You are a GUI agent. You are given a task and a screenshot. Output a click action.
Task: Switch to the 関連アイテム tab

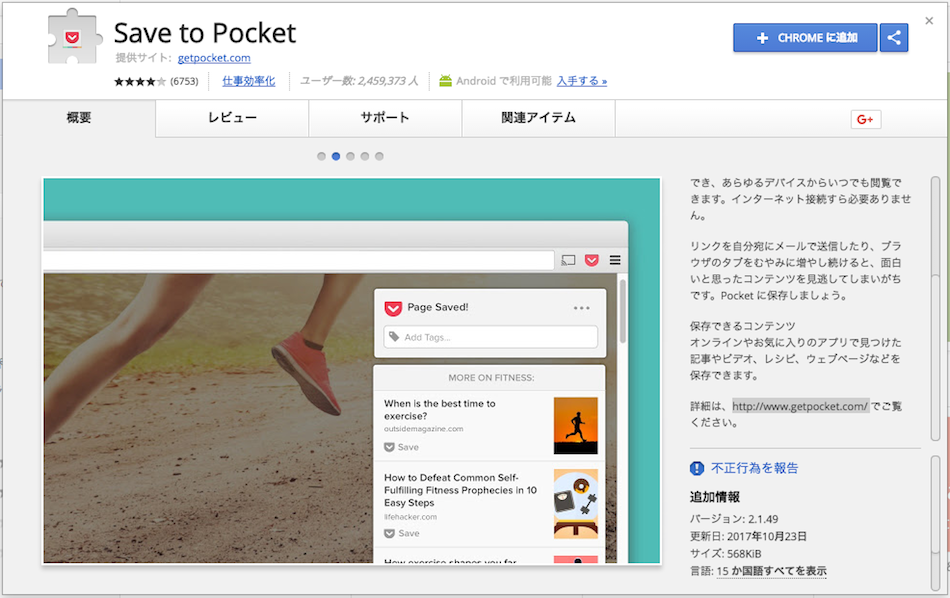coord(539,118)
